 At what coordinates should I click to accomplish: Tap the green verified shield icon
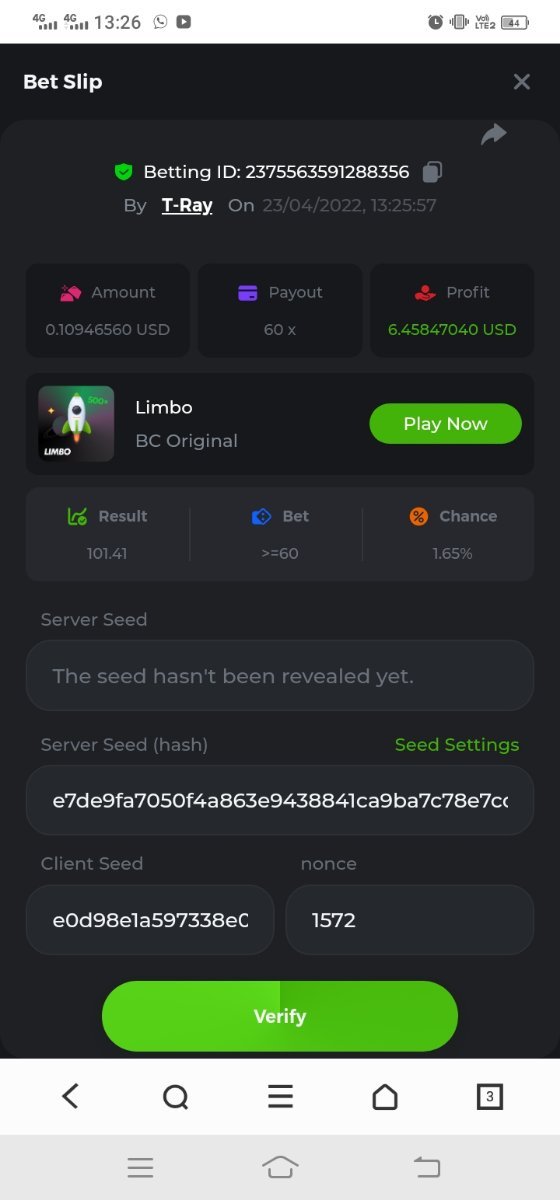123,172
